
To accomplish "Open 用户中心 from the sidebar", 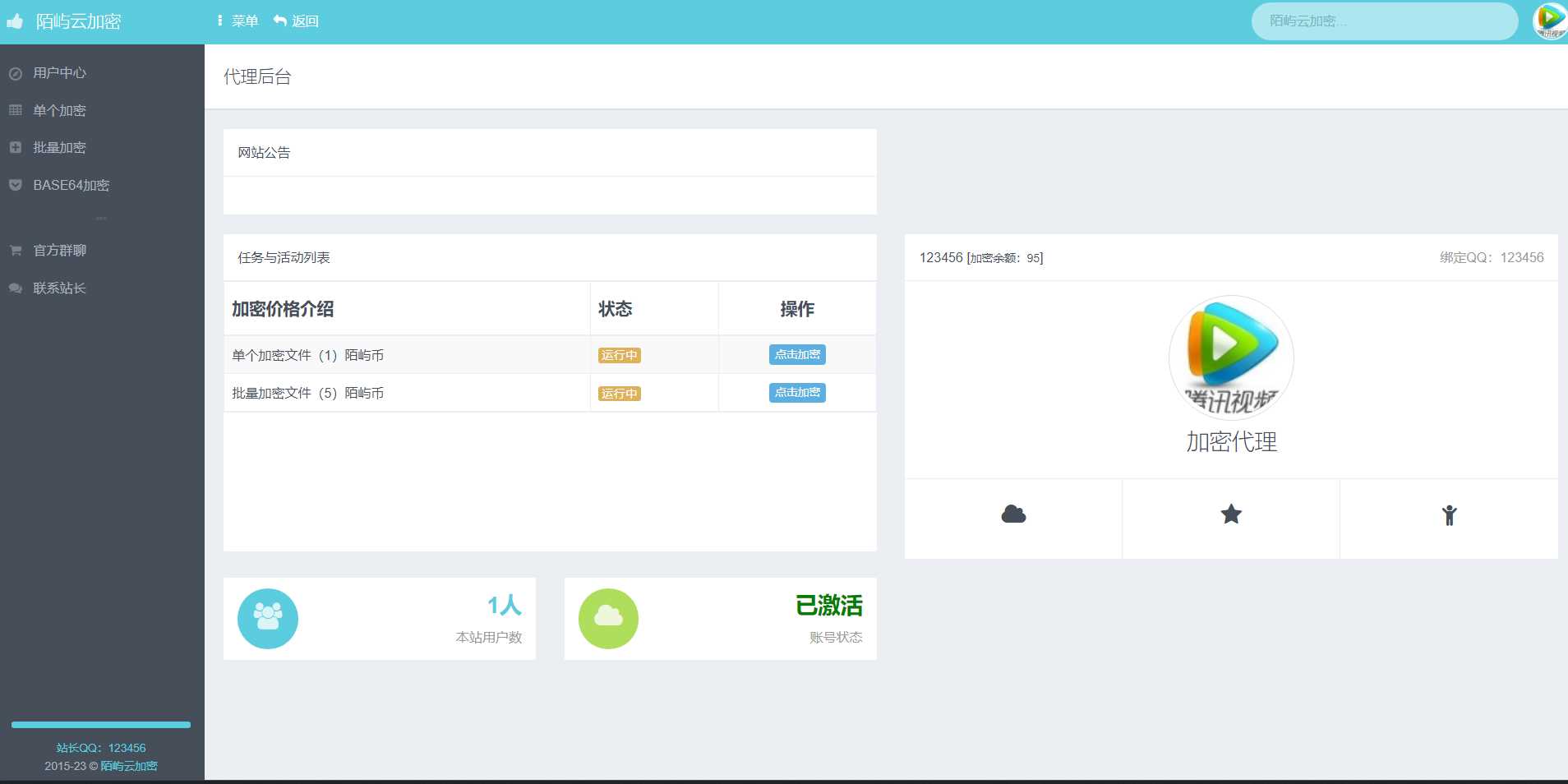I will 16,73.
